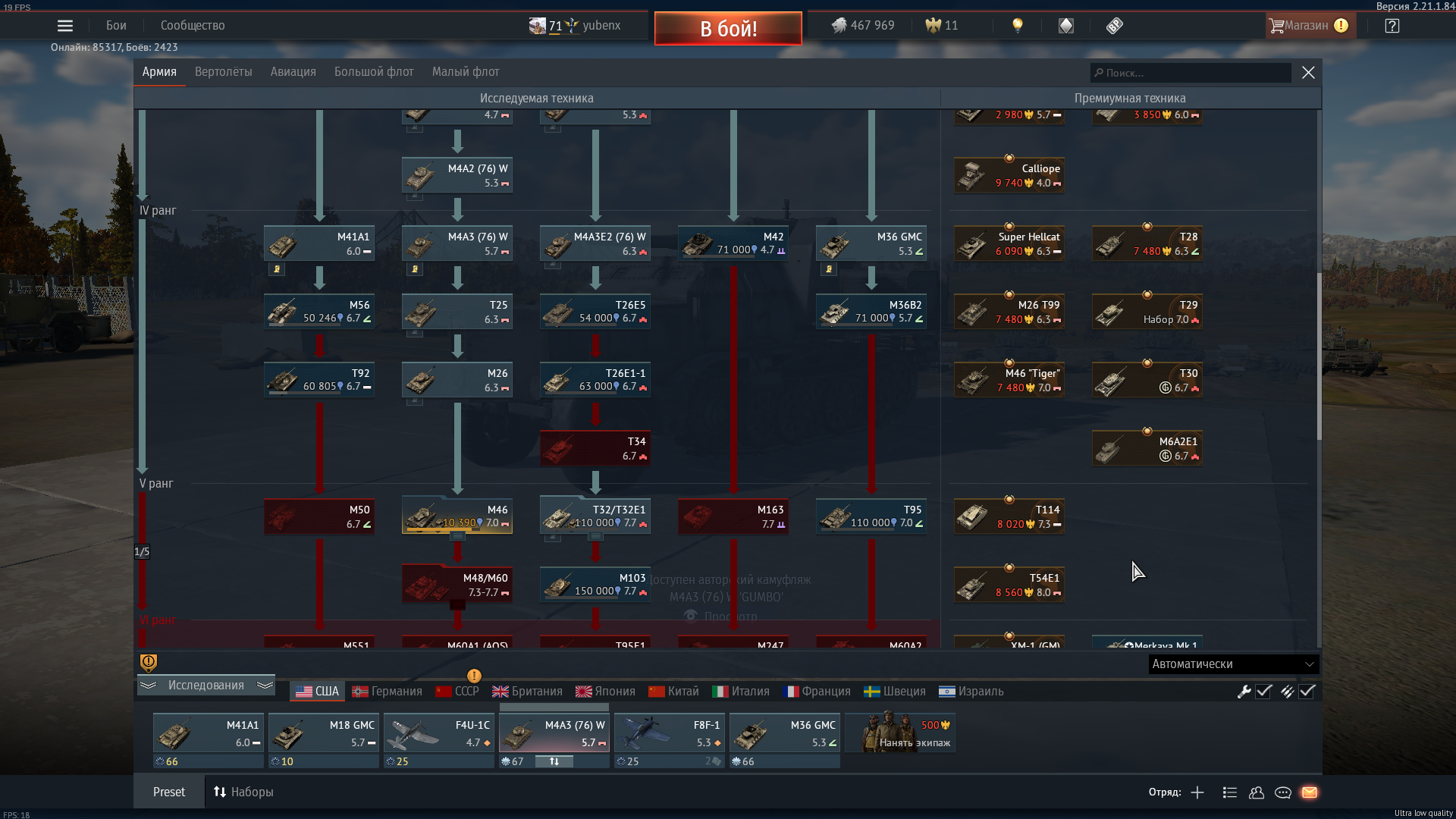Open the Бои menu

tap(116, 26)
